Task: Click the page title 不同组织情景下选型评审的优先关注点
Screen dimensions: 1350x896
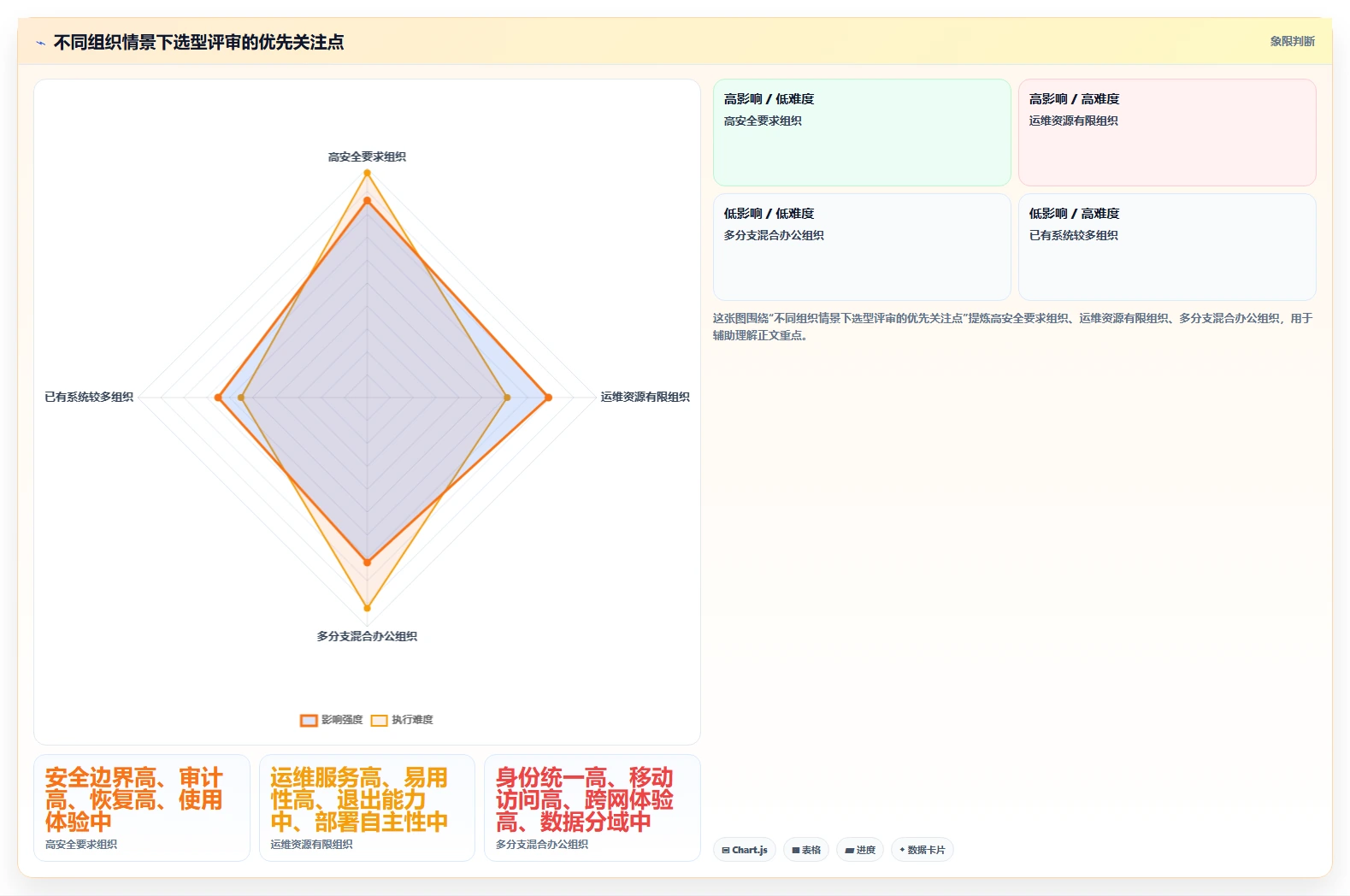Action: pyautogui.click(x=198, y=42)
